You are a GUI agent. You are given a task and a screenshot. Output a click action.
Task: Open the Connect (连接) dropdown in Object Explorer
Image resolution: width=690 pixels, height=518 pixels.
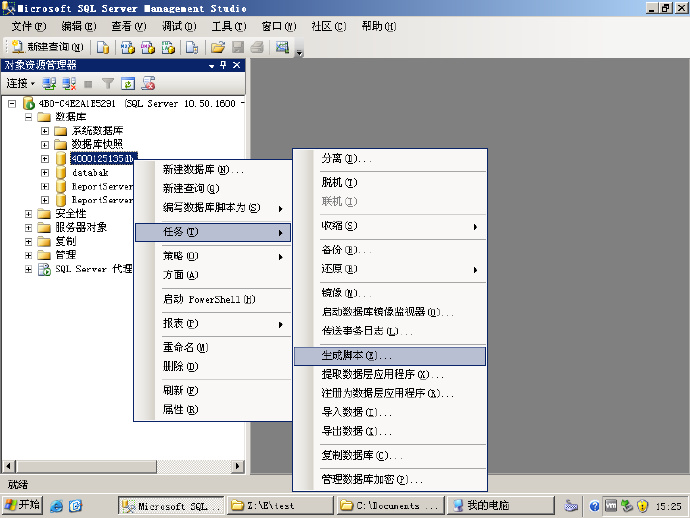[20, 83]
